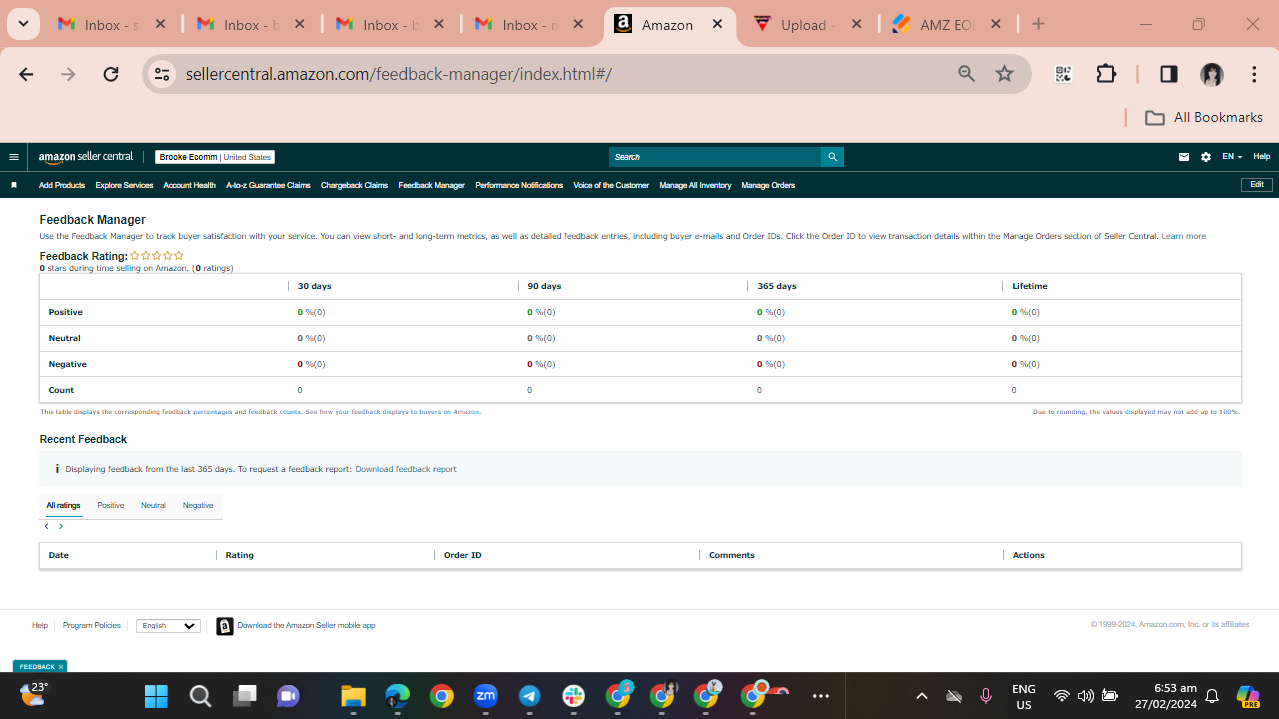This screenshot has height=719, width=1279.
Task: Click the Program Policies footer link
Action: click(x=92, y=626)
